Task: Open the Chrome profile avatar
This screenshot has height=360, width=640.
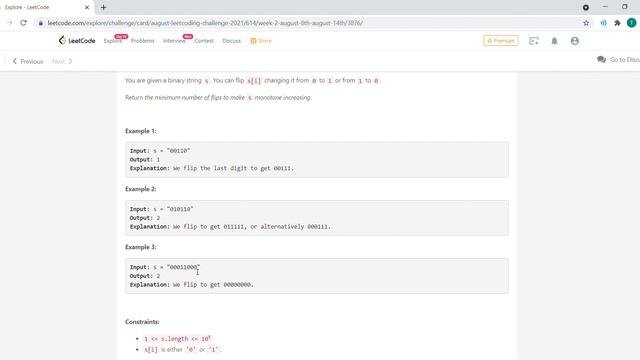Action: (x=631, y=23)
